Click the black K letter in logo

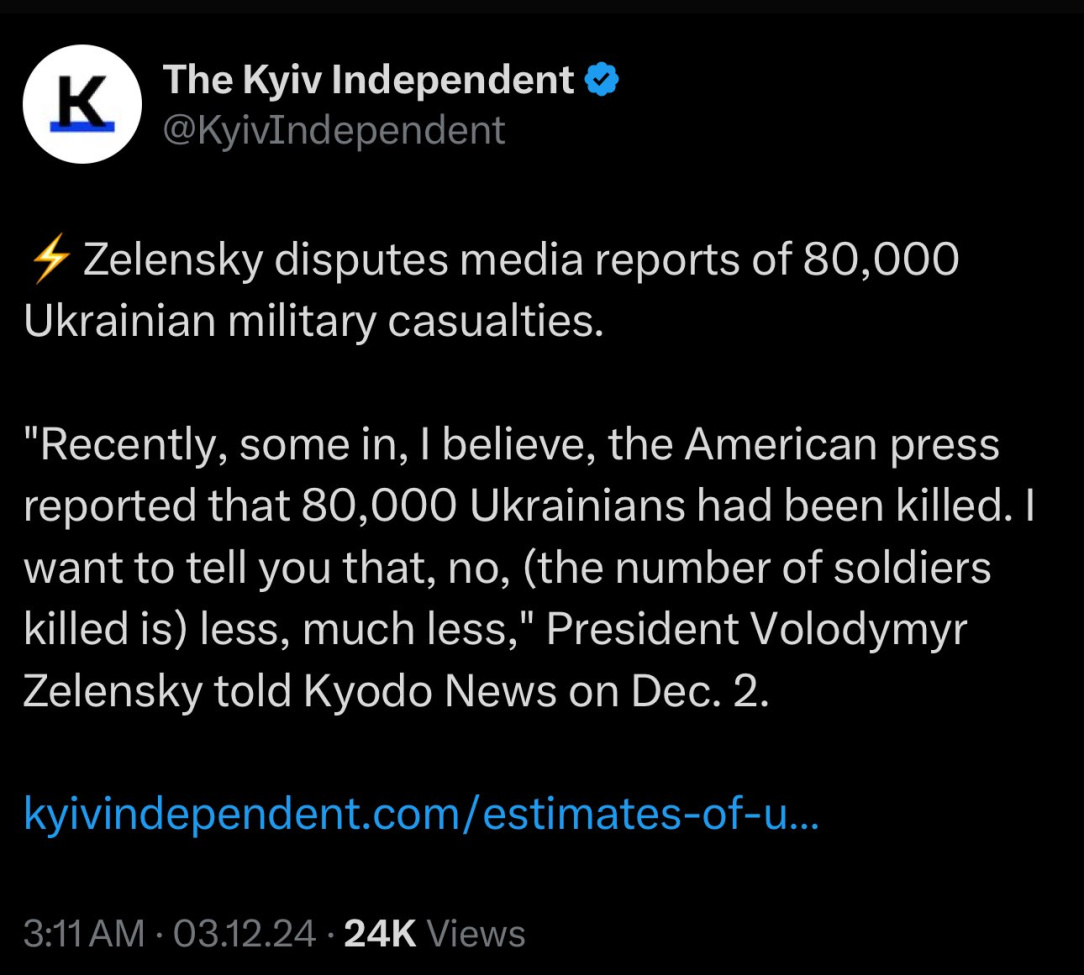click(82, 99)
